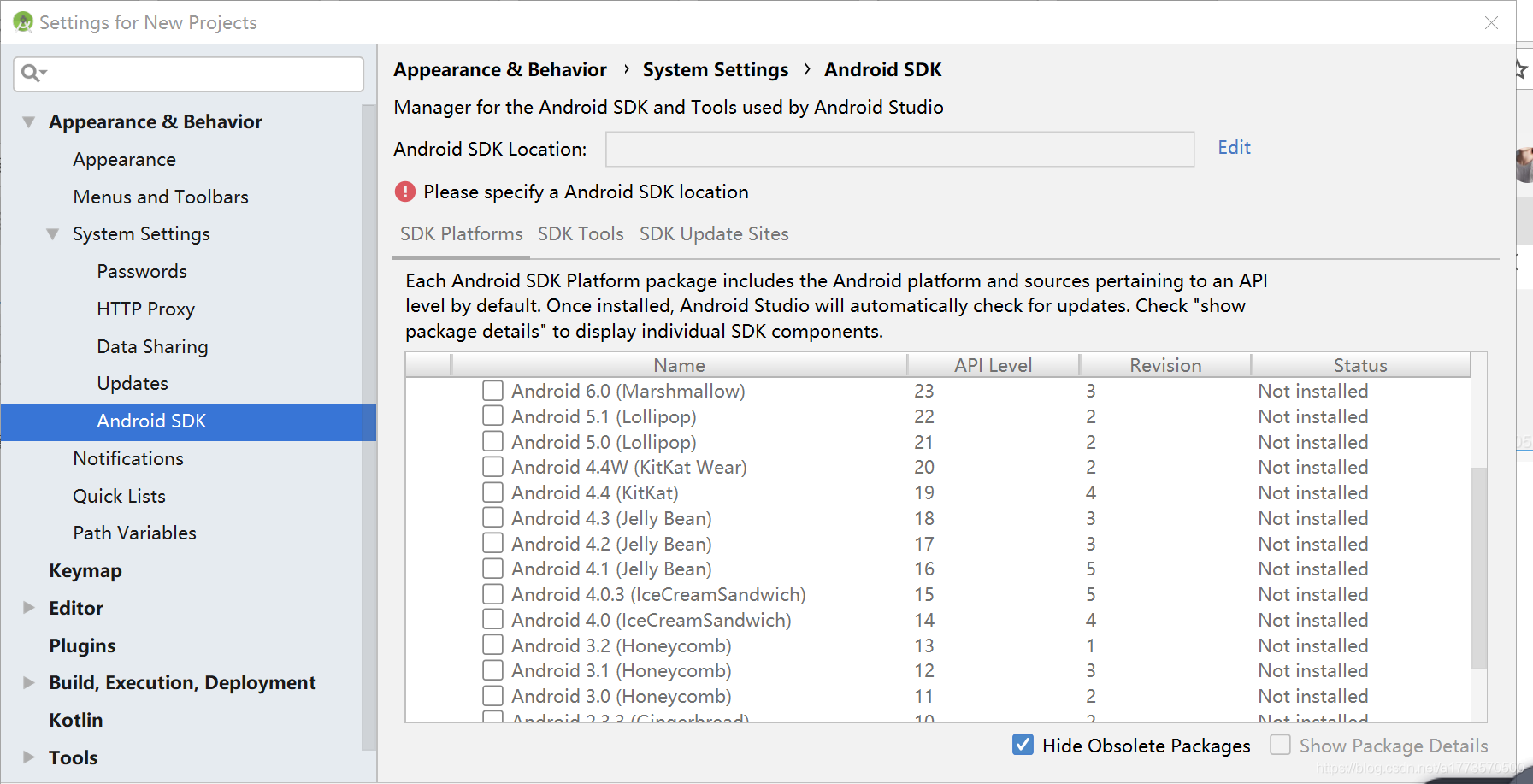Click API level 23 cell
Viewport: 1533px width, 784px height.
click(924, 391)
